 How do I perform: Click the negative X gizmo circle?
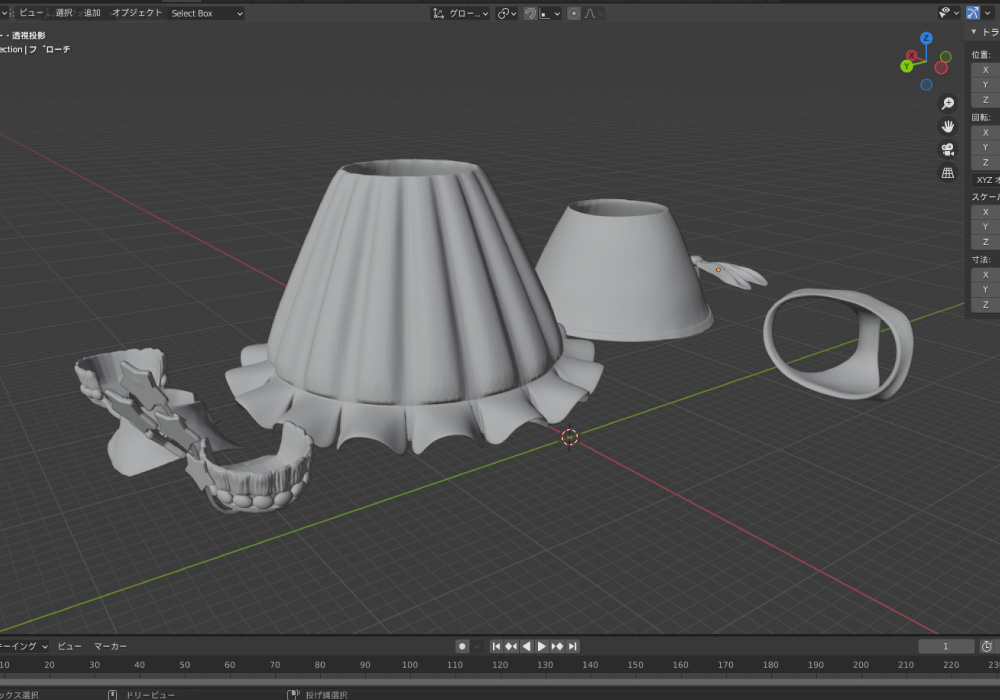[x=941, y=68]
